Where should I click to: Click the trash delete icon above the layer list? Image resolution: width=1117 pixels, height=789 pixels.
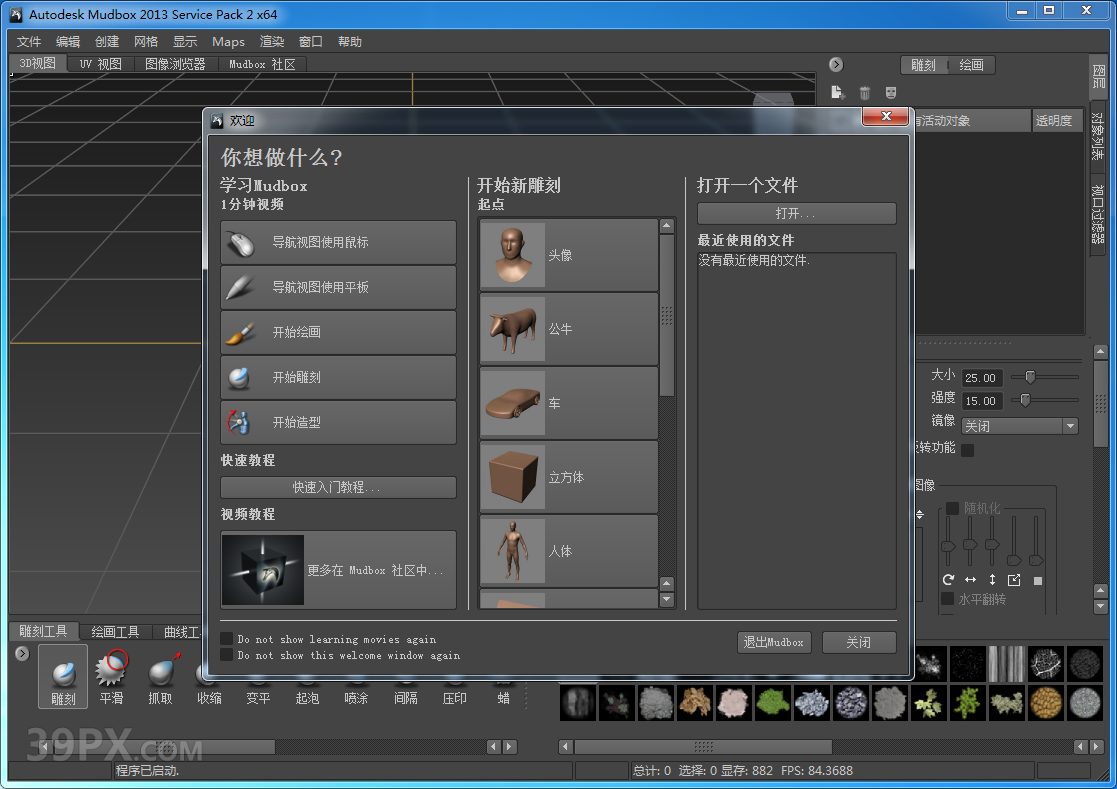click(x=864, y=91)
